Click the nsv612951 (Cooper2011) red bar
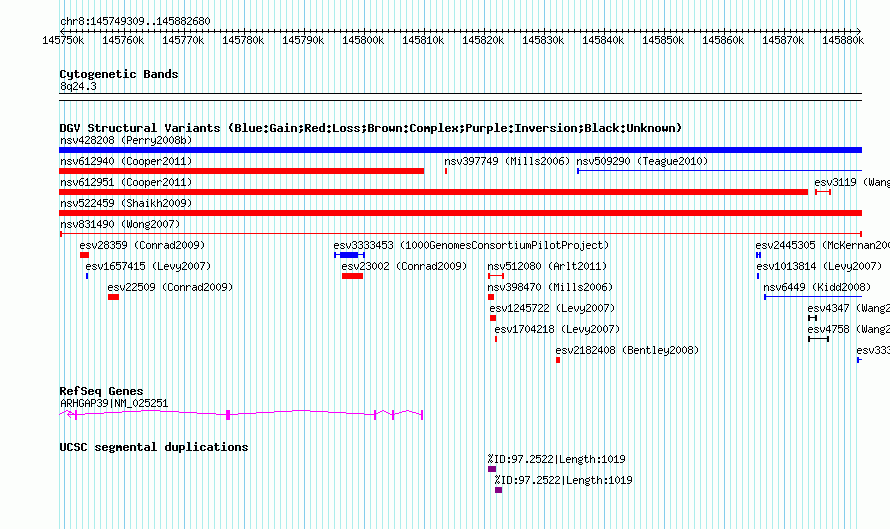 coord(433,192)
